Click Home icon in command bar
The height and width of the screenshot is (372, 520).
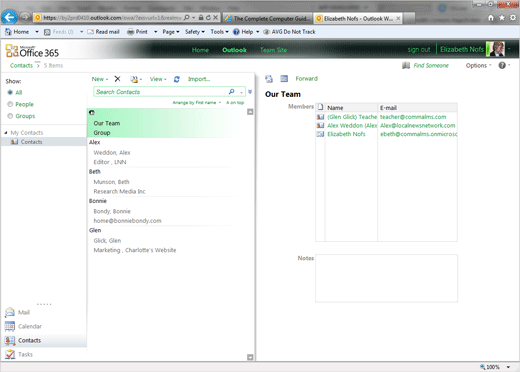tap(8, 32)
